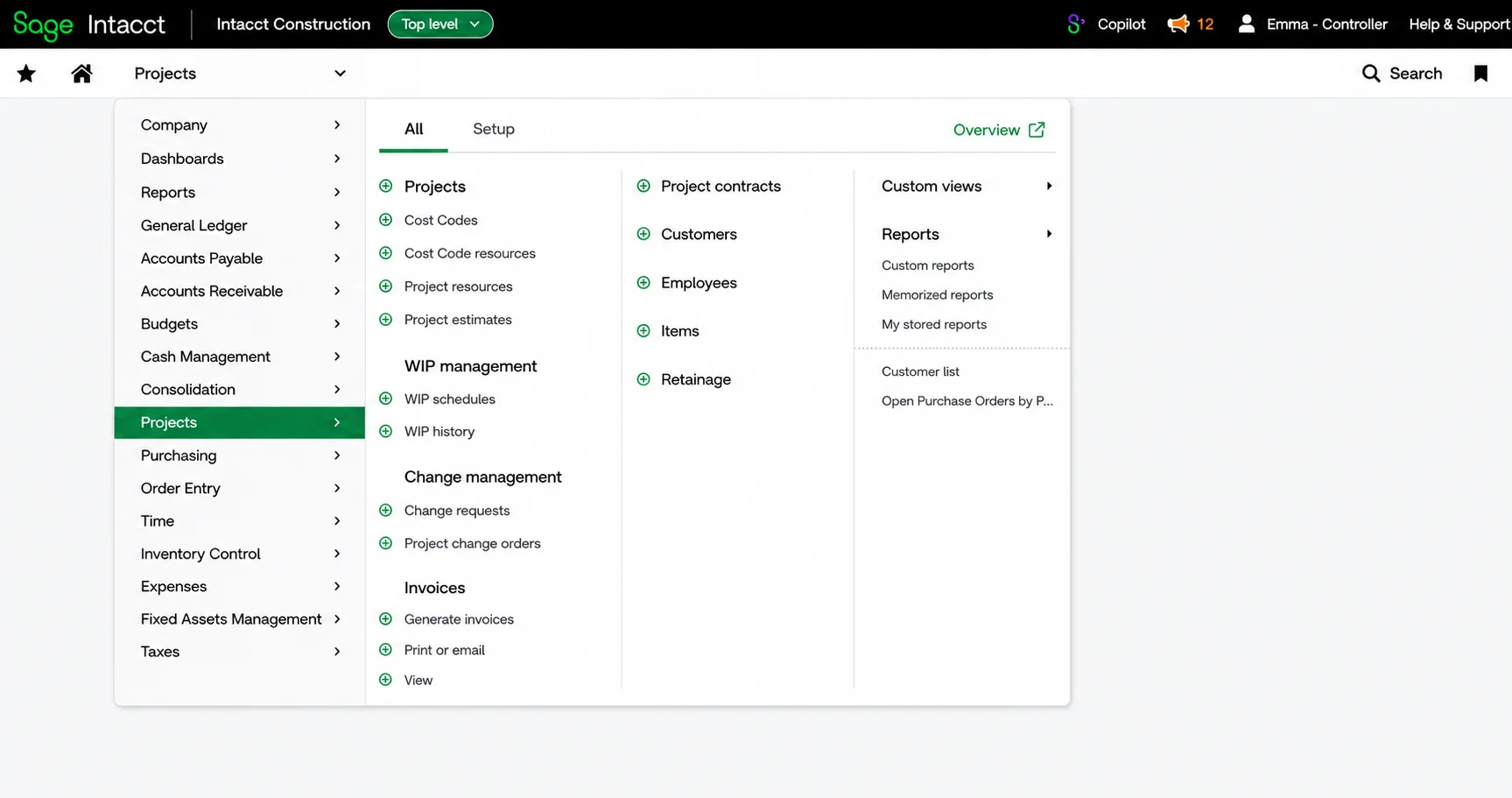Click the plus icon beside WIP schedules

click(x=385, y=399)
